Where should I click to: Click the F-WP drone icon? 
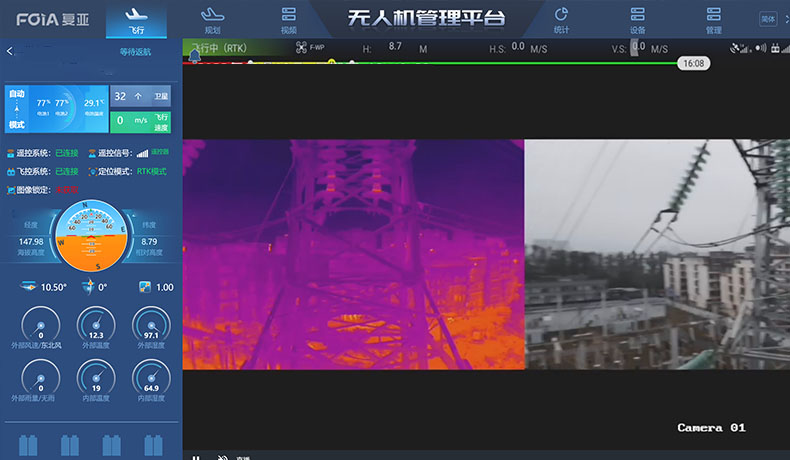(x=303, y=47)
